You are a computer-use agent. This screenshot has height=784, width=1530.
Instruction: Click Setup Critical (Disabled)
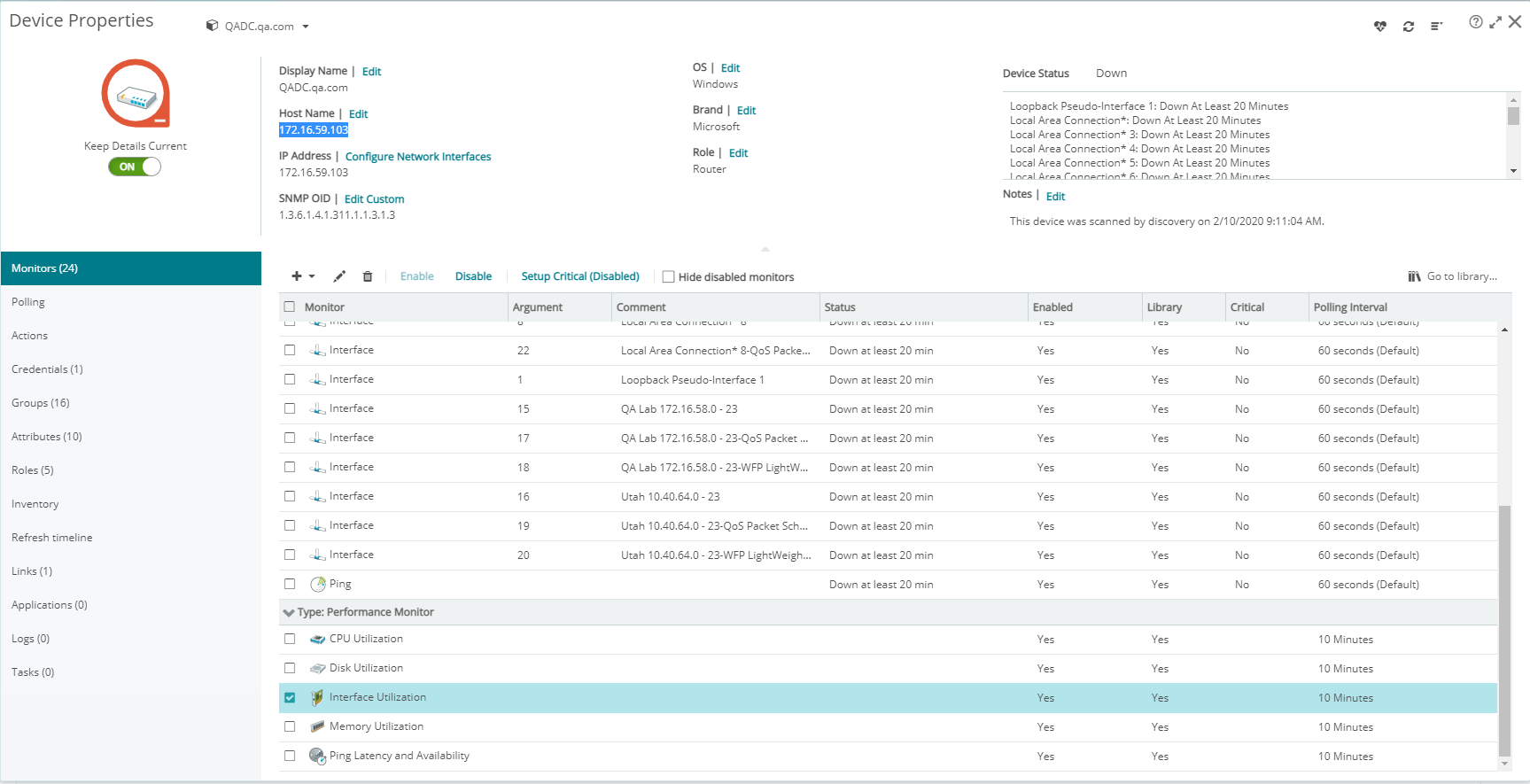(580, 276)
